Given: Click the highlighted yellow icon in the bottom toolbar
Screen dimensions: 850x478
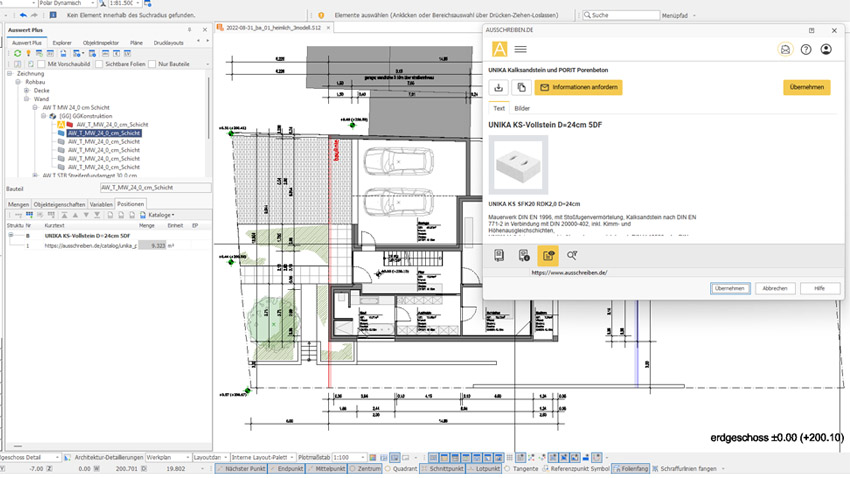Looking at the screenshot, I should click(x=548, y=255).
